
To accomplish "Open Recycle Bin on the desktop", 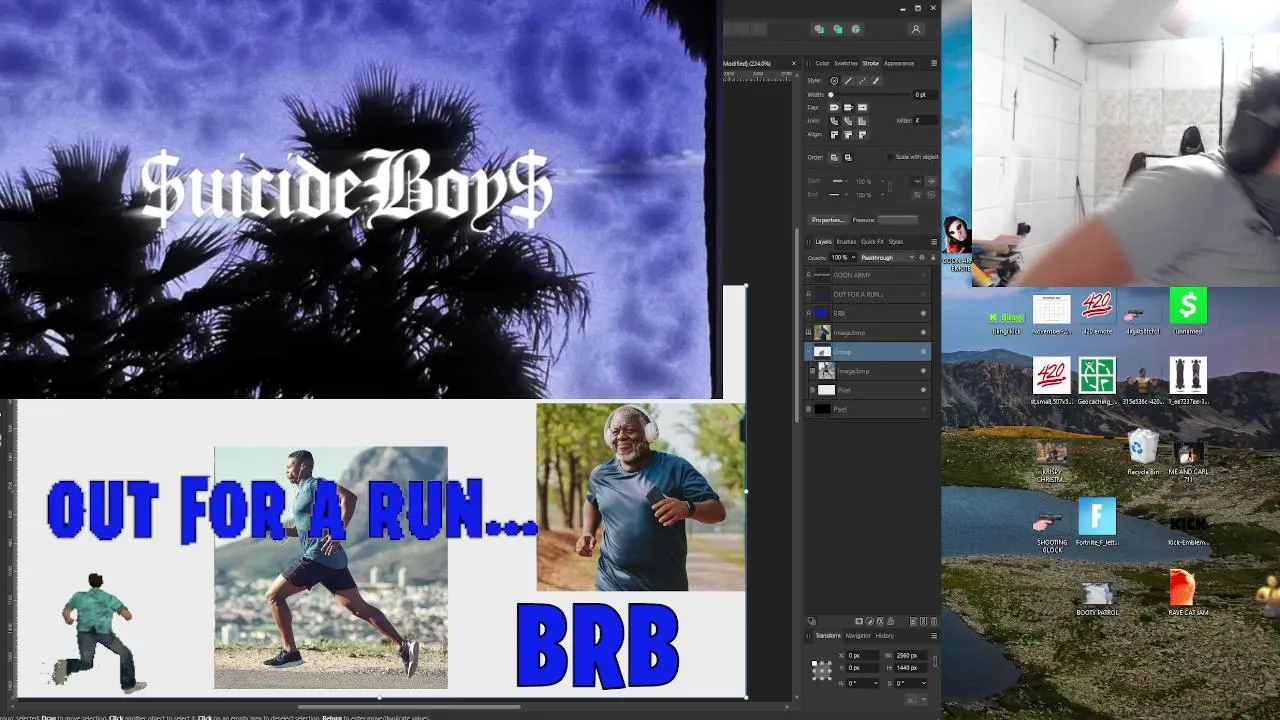I will click(1143, 452).
